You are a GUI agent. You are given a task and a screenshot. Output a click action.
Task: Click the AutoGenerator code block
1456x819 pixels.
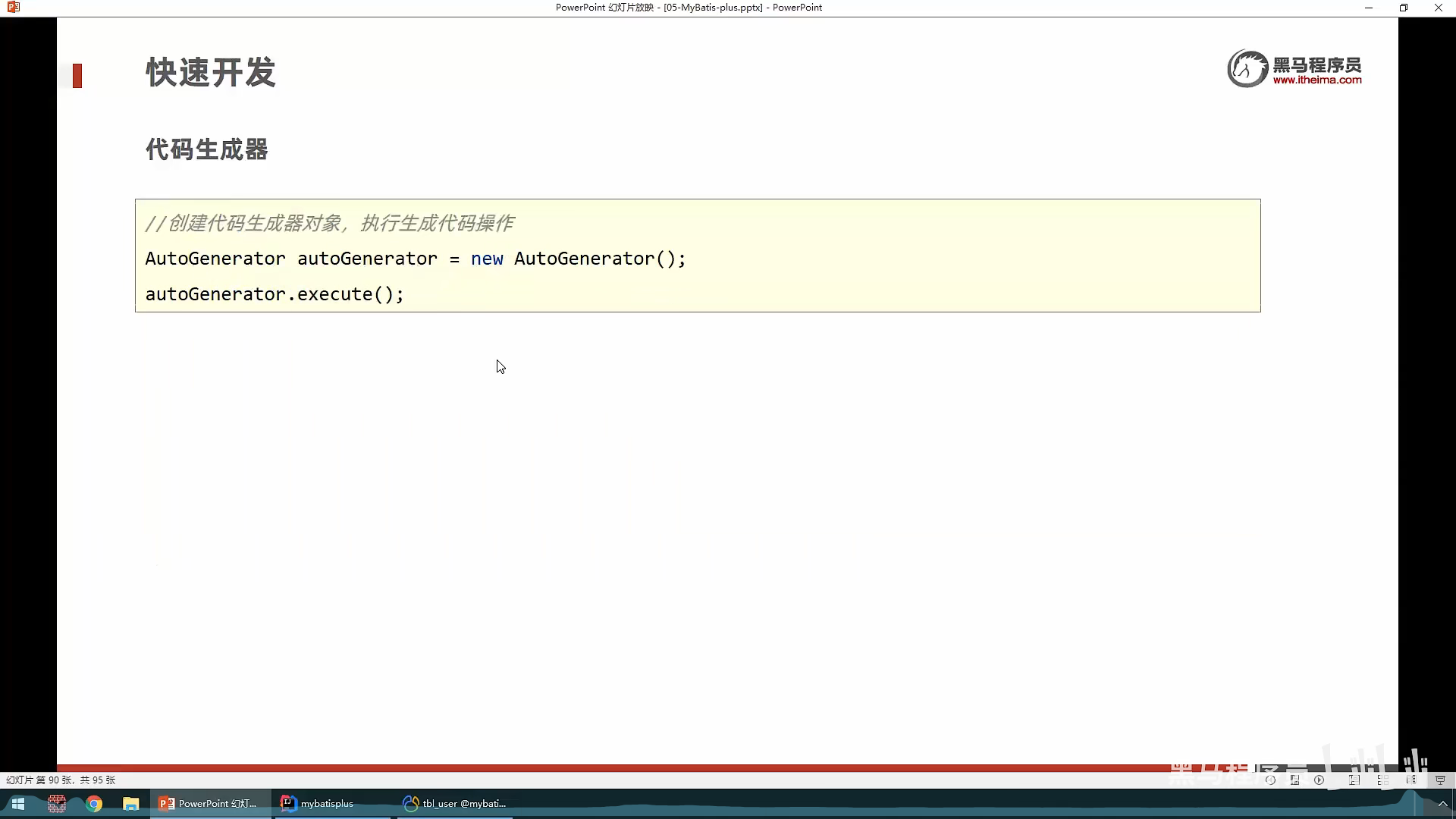(697, 256)
